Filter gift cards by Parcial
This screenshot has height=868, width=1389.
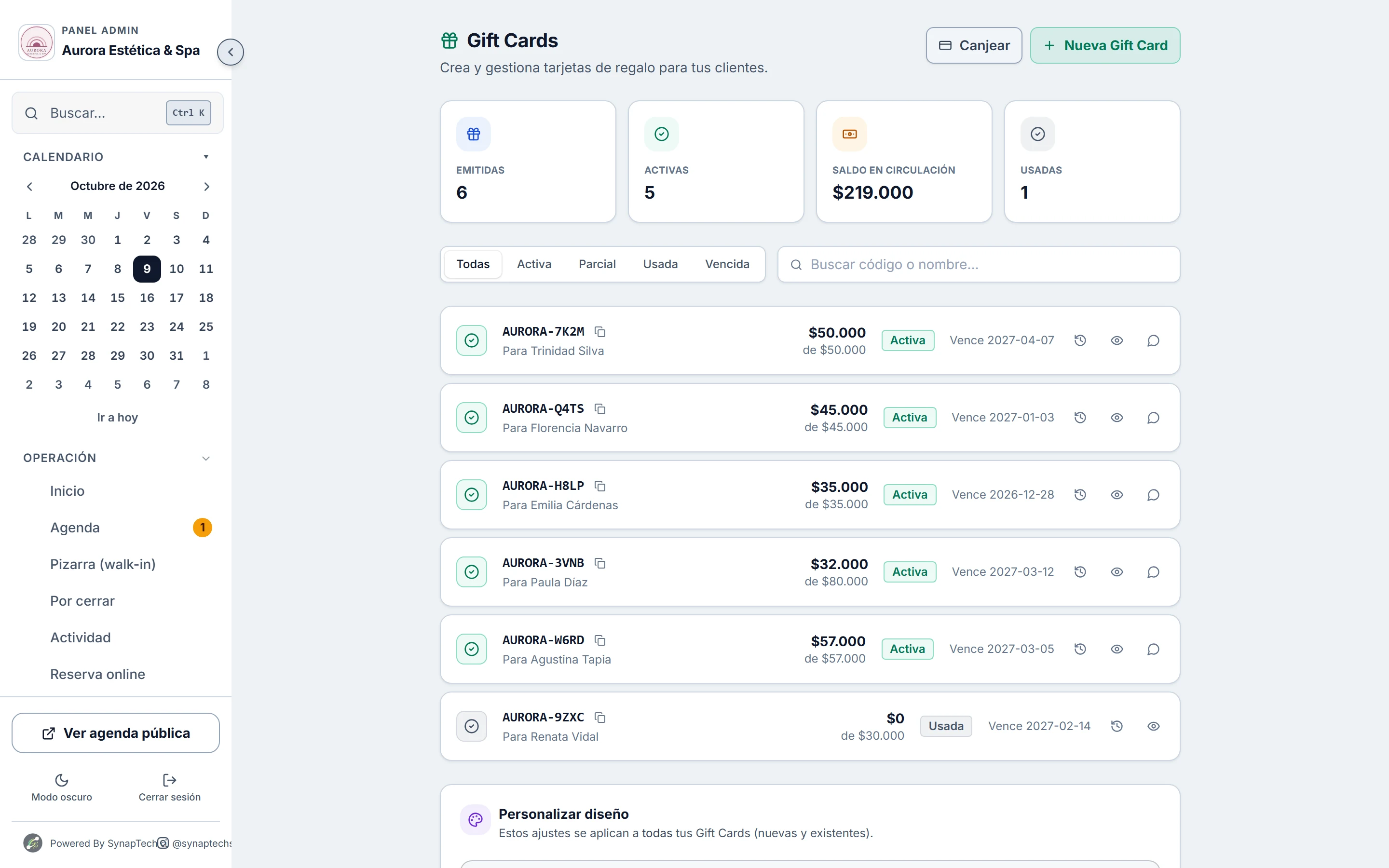point(597,264)
